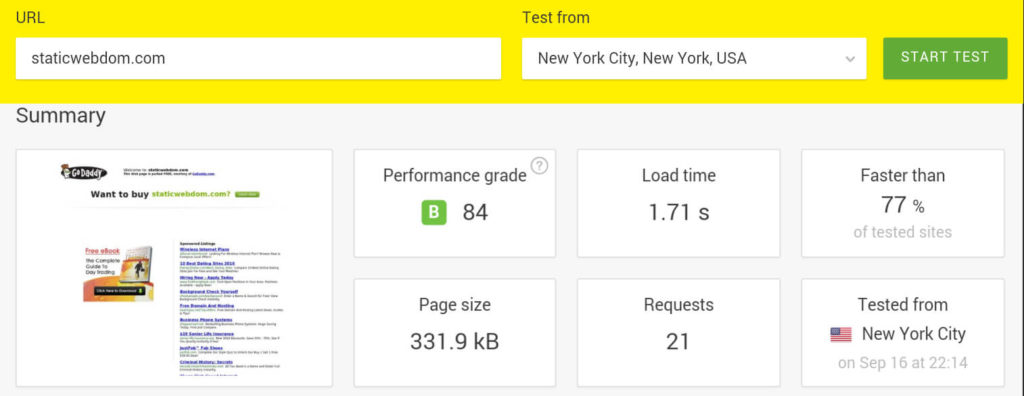Viewport: 1024px width, 396px height.
Task: Expand the Test from location dropdown arrow
Action: [850, 59]
